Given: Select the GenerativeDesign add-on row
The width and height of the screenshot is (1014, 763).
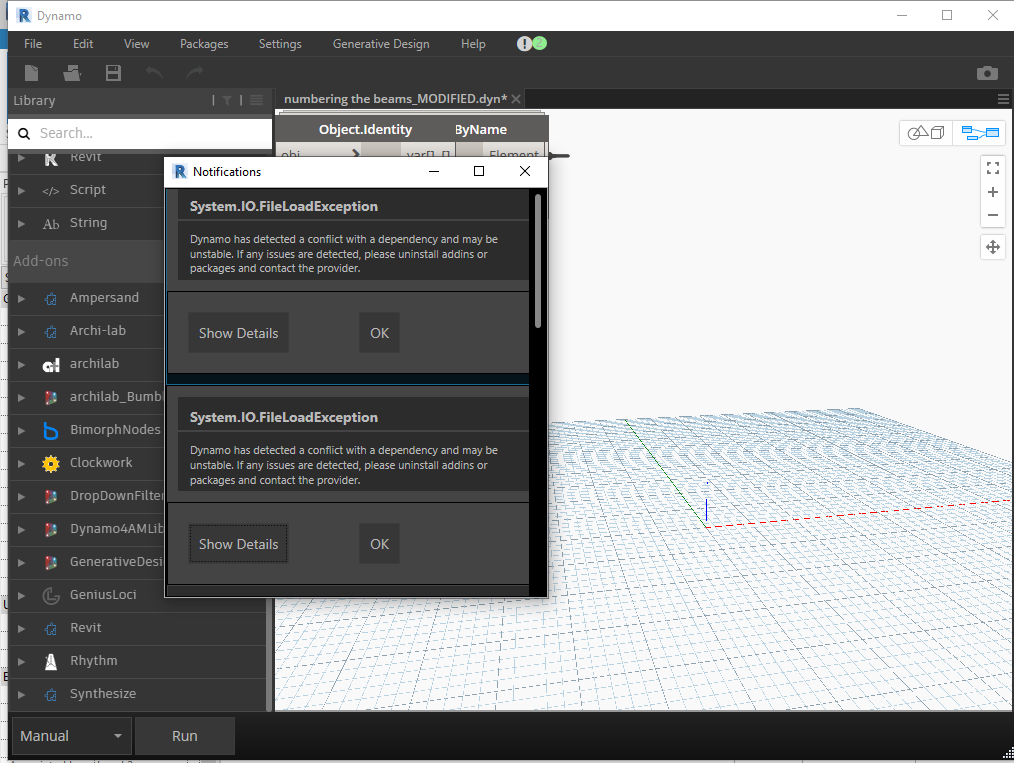Looking at the screenshot, I should click(87, 562).
